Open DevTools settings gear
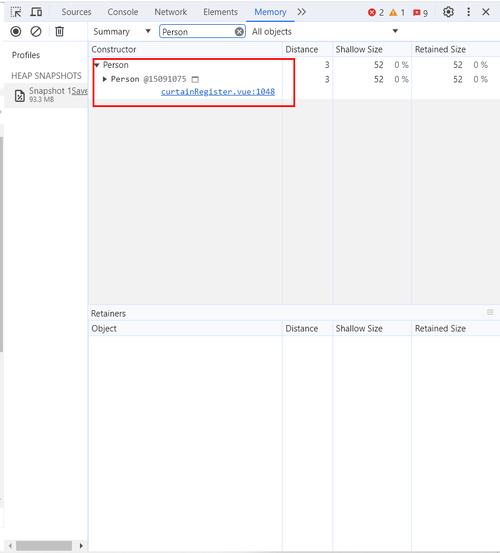 (x=448, y=12)
